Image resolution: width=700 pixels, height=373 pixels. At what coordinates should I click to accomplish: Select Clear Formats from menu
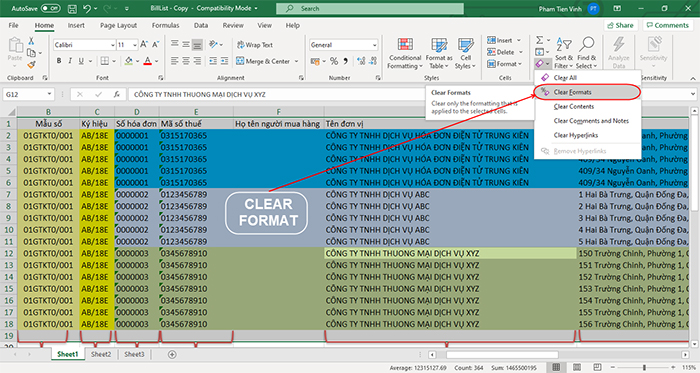click(588, 92)
